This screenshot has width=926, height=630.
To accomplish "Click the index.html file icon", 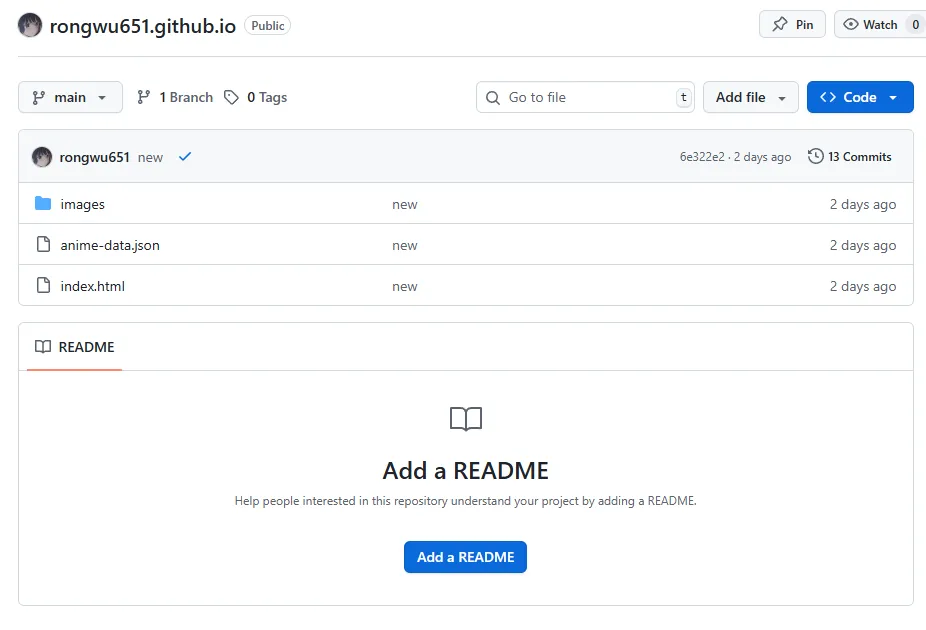I will point(43,286).
